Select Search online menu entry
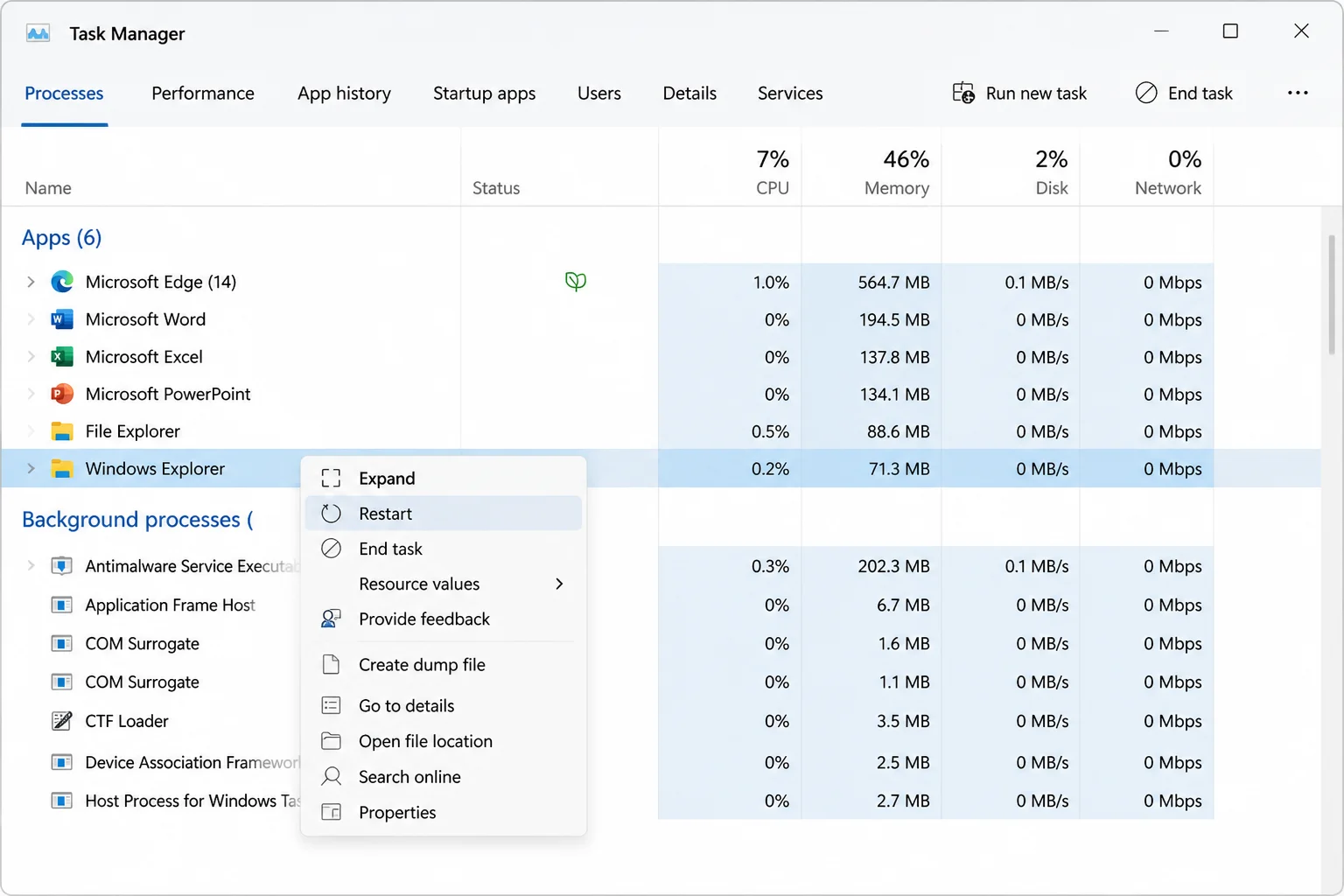Image resolution: width=1344 pixels, height=896 pixels. [444, 777]
